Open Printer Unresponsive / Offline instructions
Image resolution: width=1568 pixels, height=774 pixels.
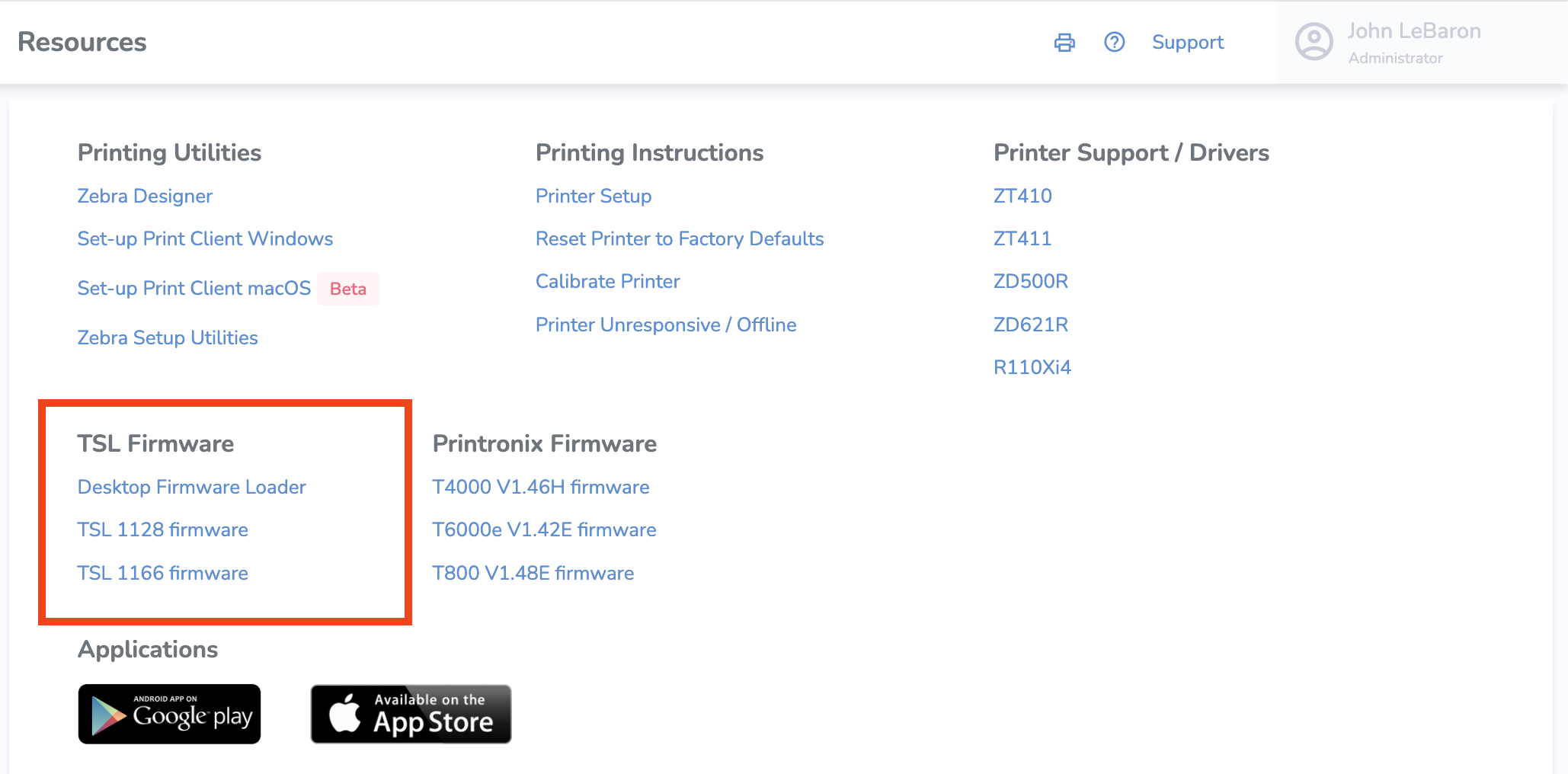[x=665, y=325]
